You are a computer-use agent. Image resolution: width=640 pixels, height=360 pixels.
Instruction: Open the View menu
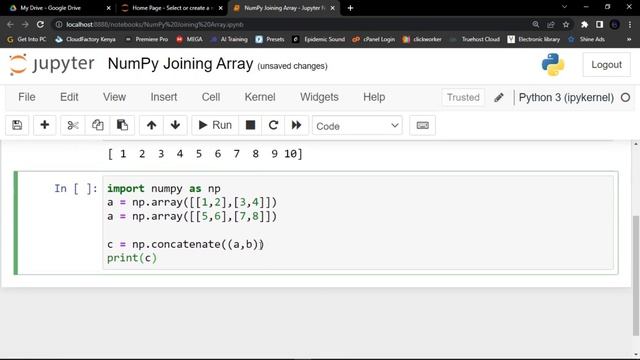pos(114,97)
